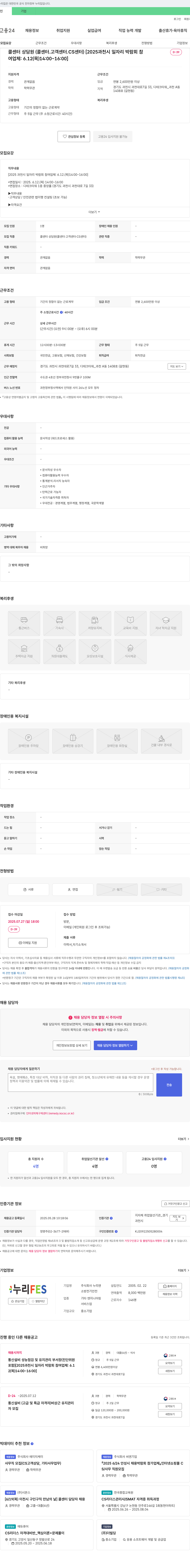
Task: Jump to the 근무조건 section tab
Action: [41, 43]
